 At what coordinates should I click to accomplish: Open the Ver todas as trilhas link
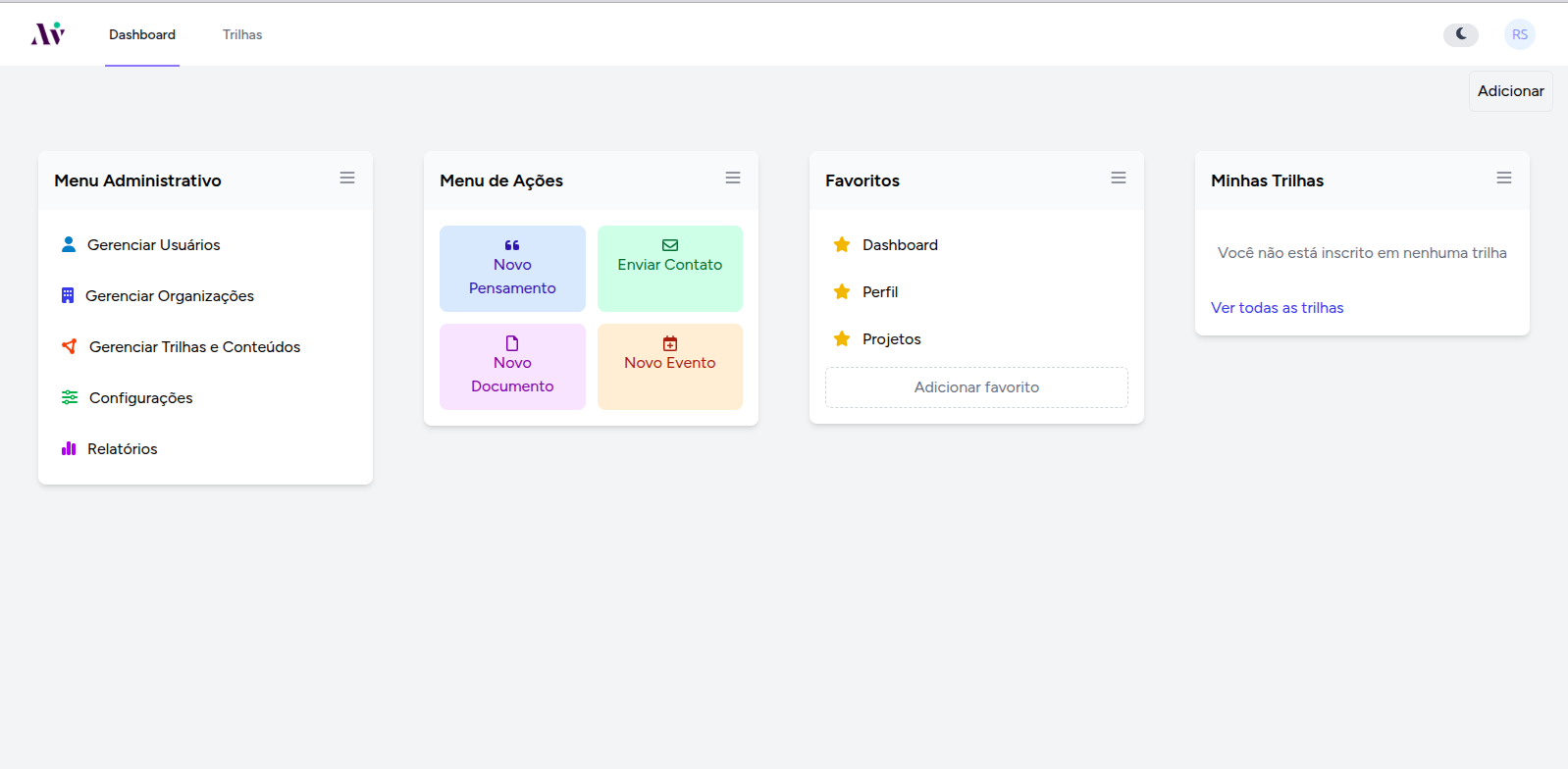pos(1278,308)
